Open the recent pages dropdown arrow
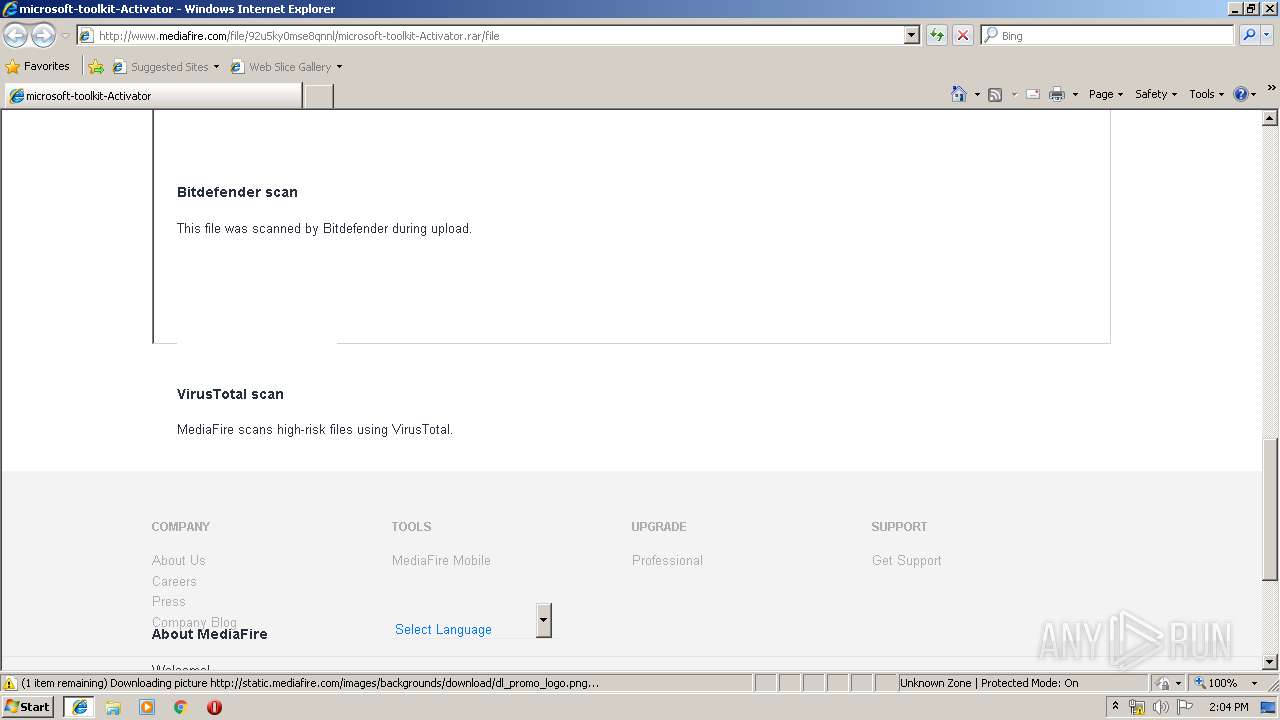The height and width of the screenshot is (720, 1280). click(x=65, y=36)
